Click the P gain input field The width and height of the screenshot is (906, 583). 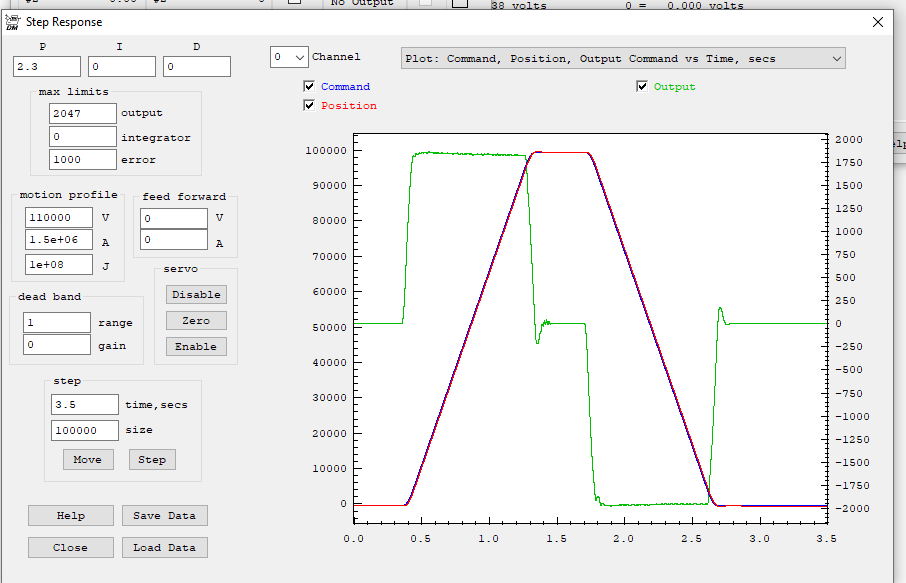pyautogui.click(x=46, y=67)
